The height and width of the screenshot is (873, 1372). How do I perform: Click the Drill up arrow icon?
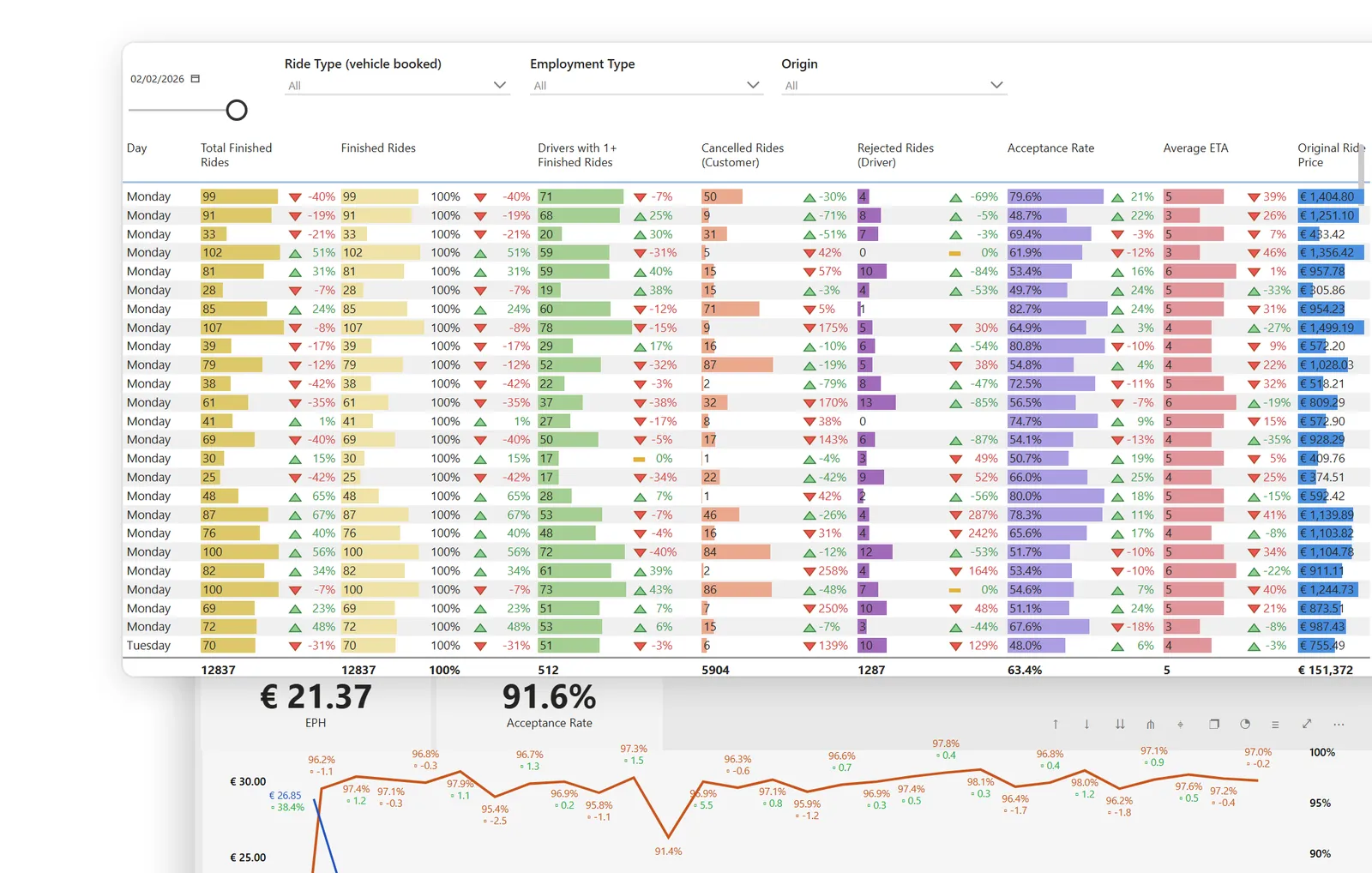pyautogui.click(x=1056, y=724)
